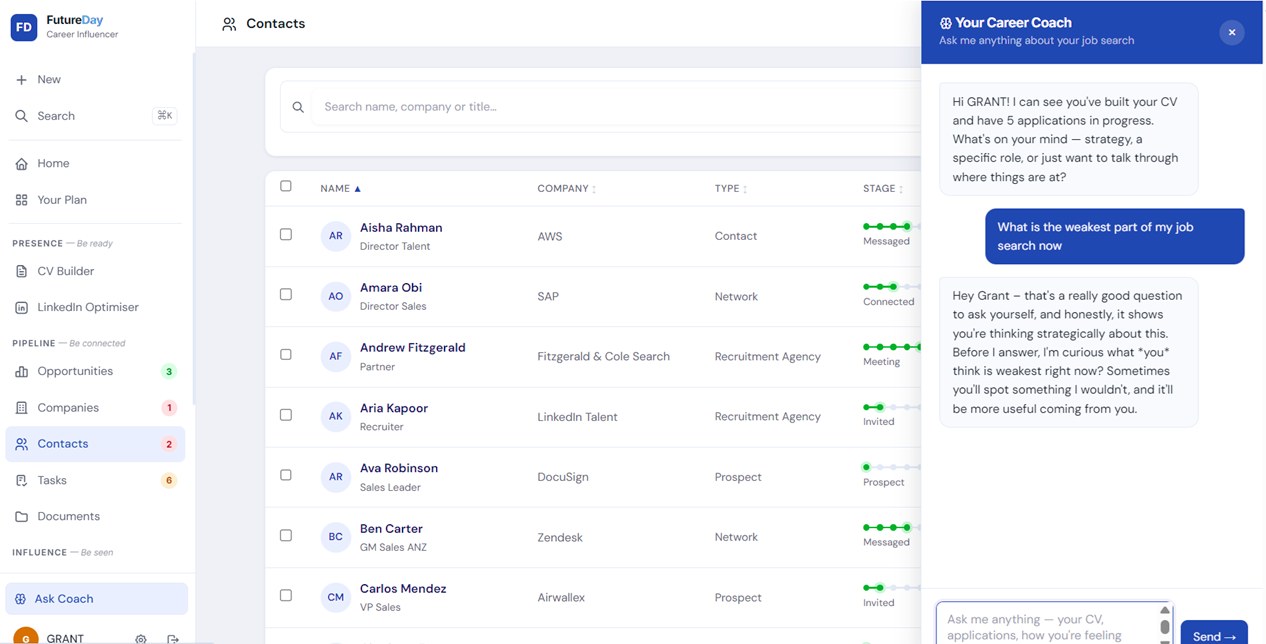This screenshot has width=1266, height=644.
Task: Click the plus icon beside New
Action: 21,80
